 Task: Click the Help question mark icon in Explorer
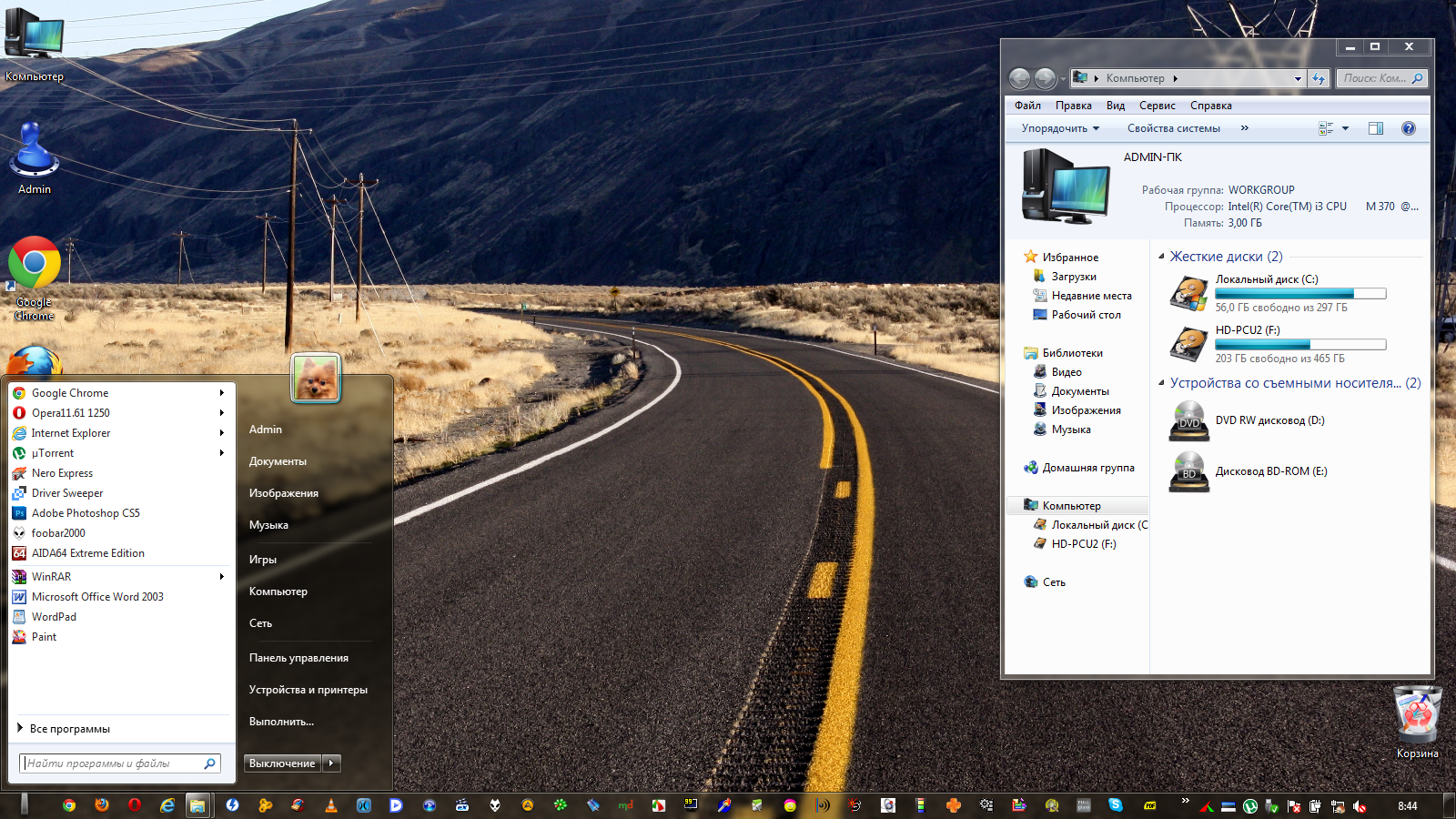click(x=1408, y=128)
